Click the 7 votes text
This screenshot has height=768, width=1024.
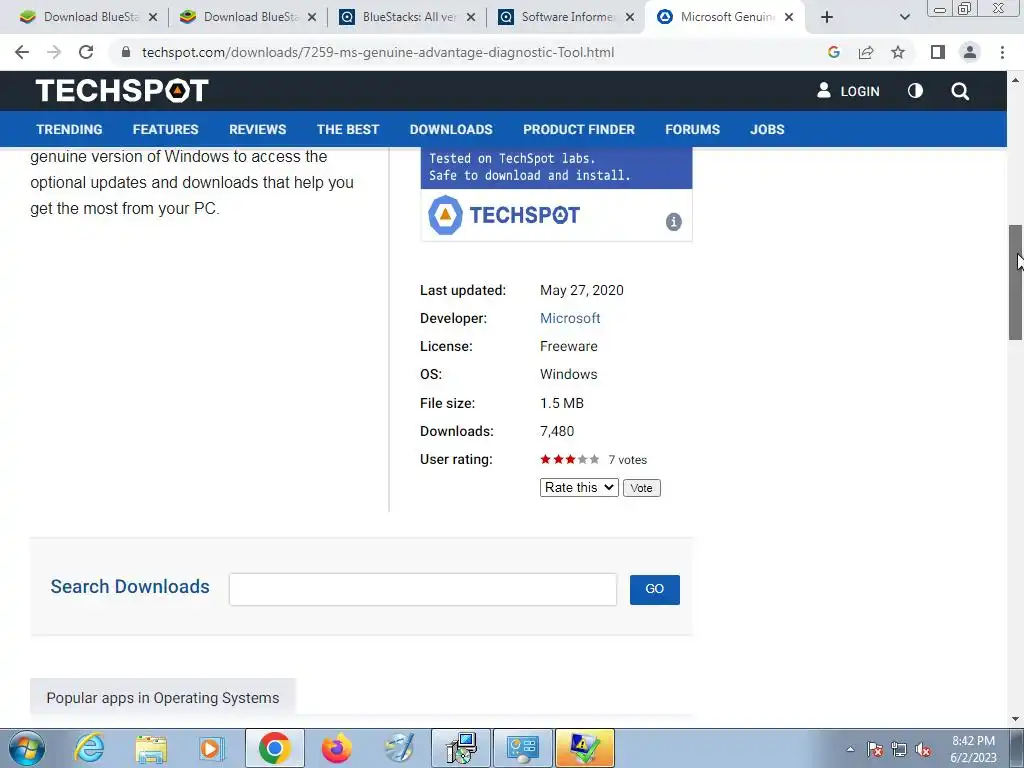tap(628, 460)
